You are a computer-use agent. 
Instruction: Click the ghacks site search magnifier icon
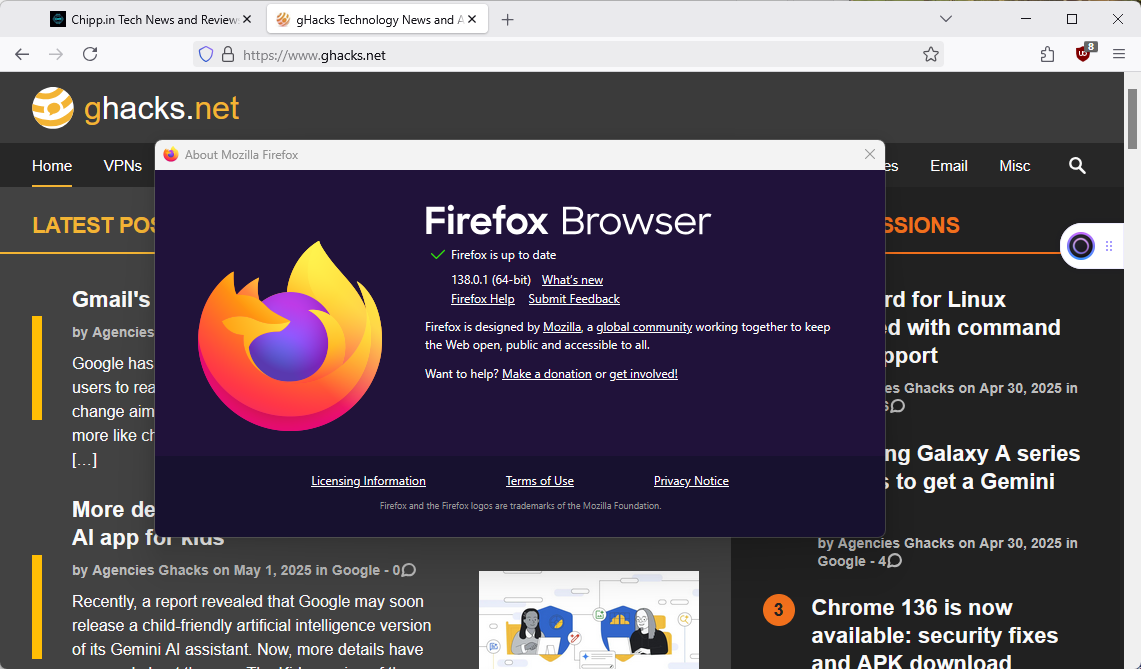[x=1078, y=166]
